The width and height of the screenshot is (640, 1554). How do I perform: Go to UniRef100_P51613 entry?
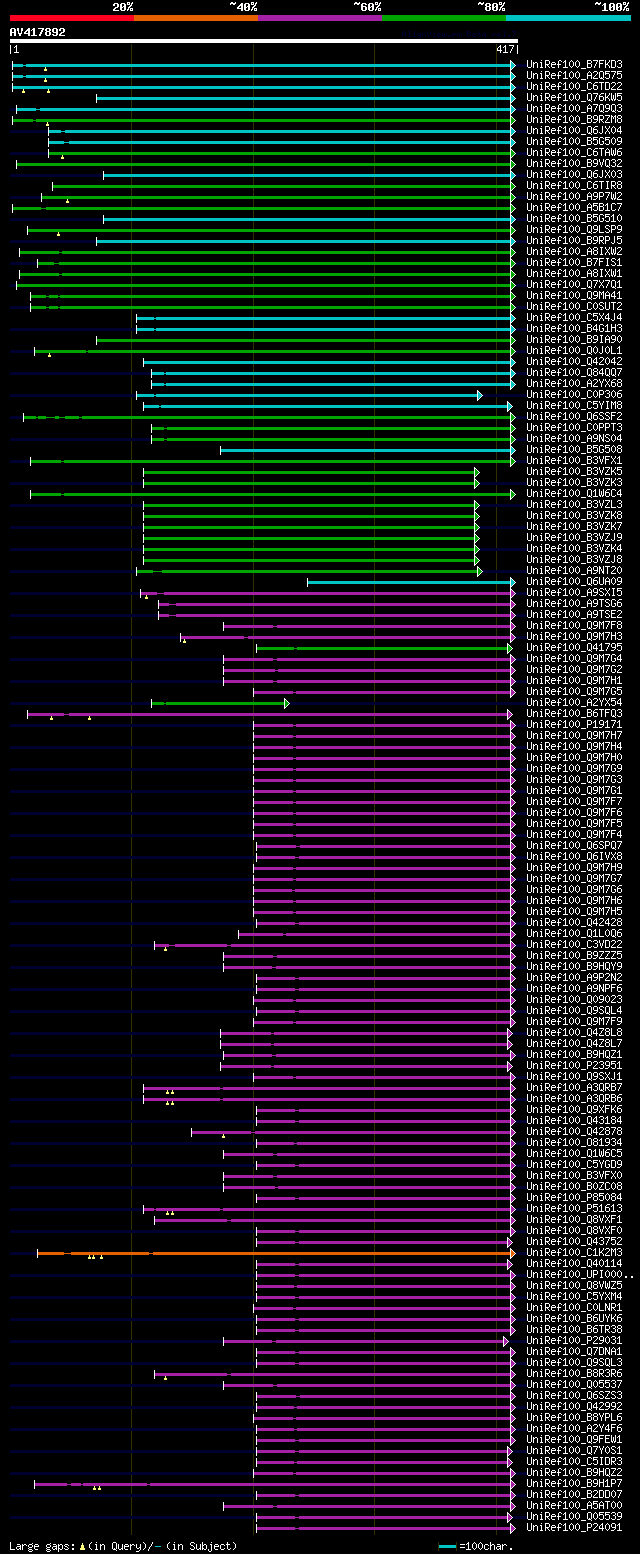click(x=574, y=1208)
